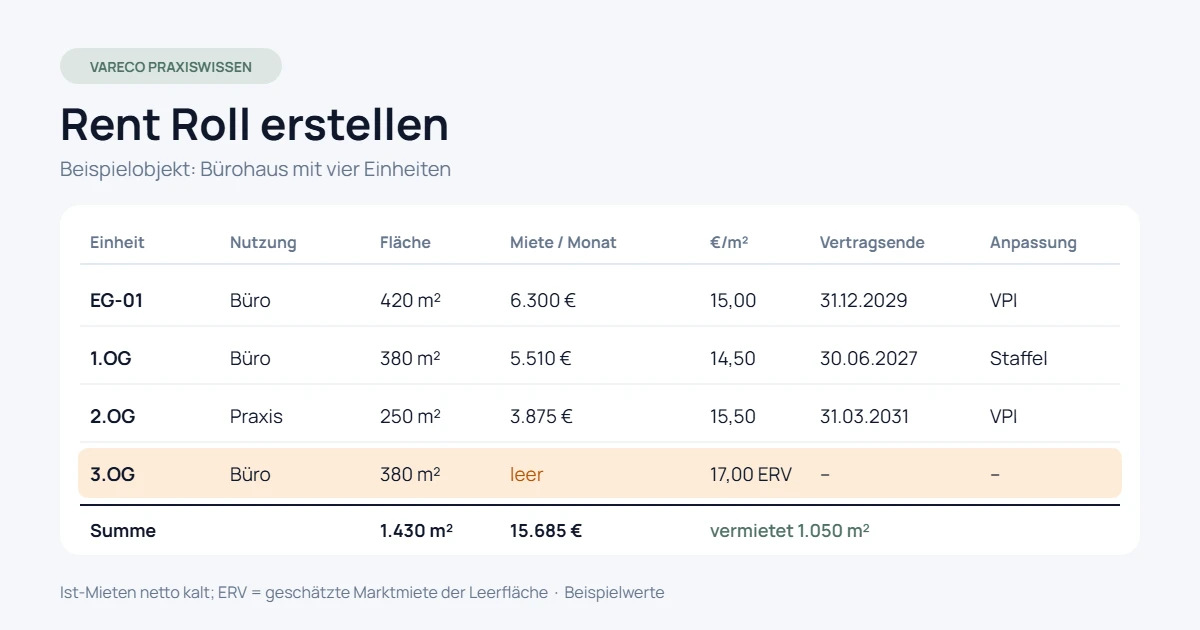Click the "Fläche" column header

click(405, 242)
